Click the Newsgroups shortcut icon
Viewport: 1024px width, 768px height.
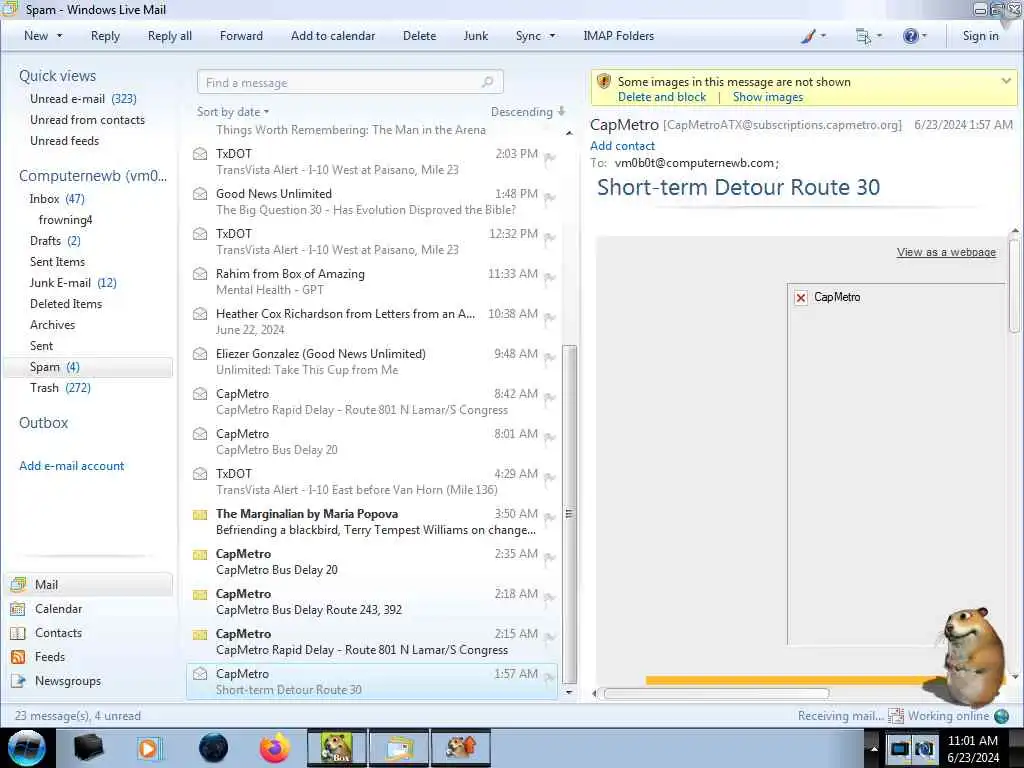point(18,681)
